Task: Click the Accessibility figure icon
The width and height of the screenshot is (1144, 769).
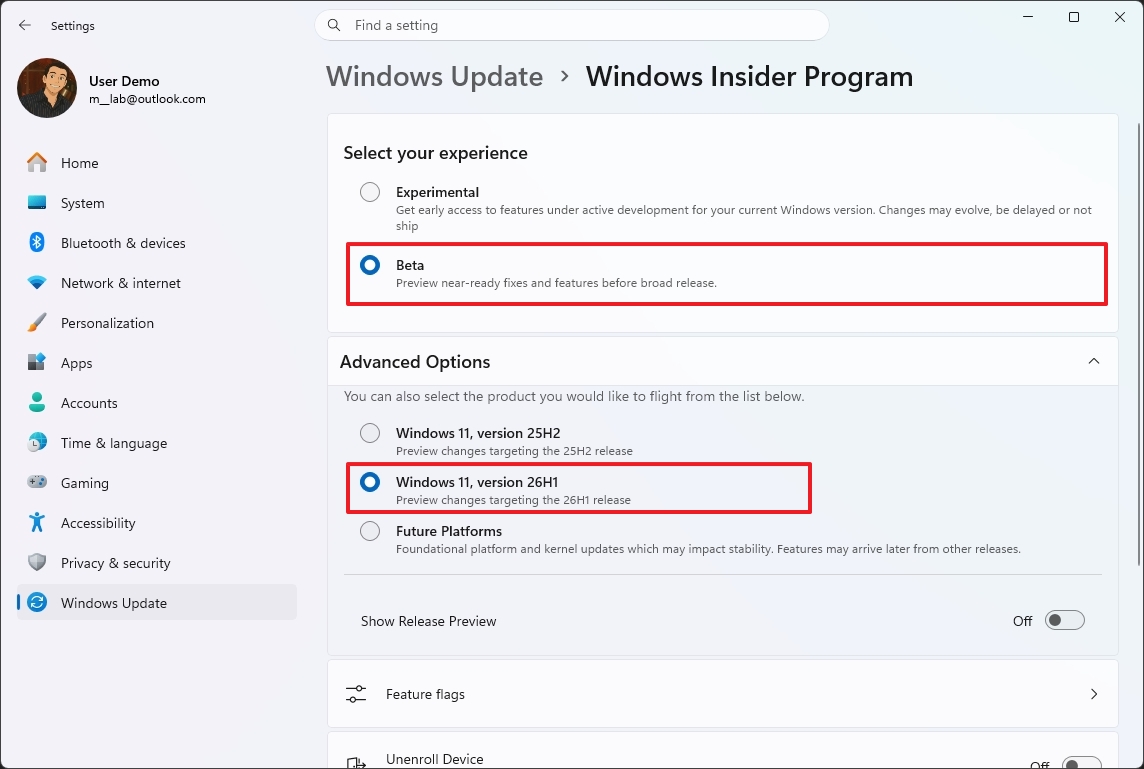Action: pos(37,522)
